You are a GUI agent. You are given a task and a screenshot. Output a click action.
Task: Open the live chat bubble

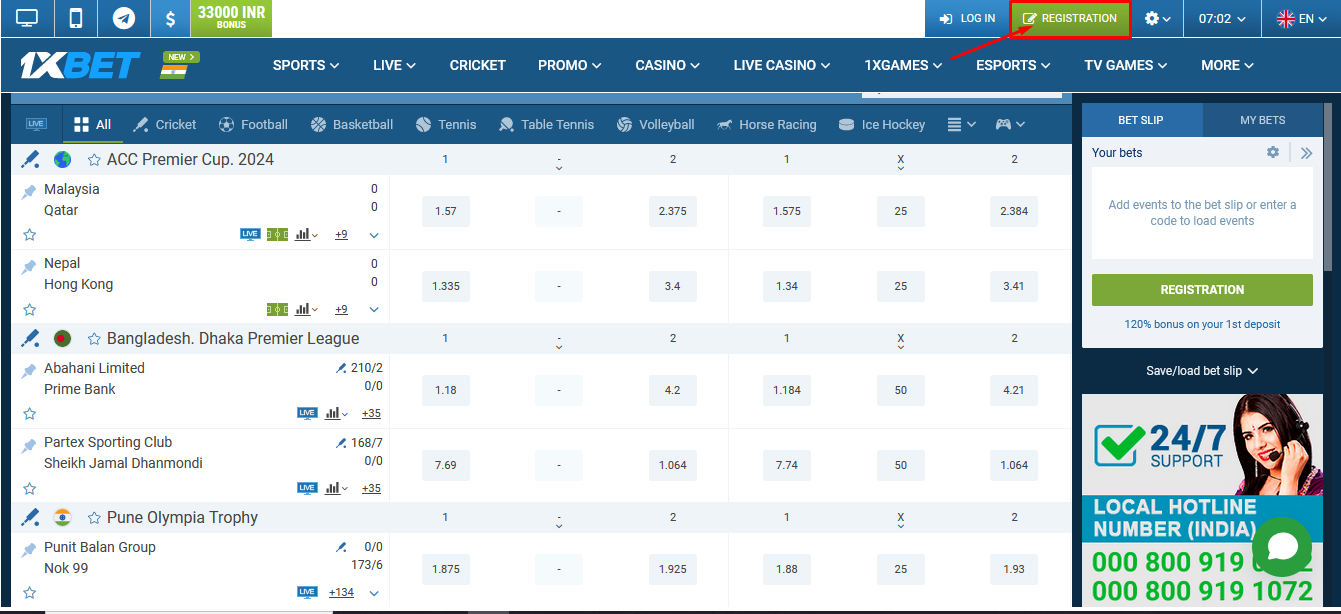[x=1281, y=547]
